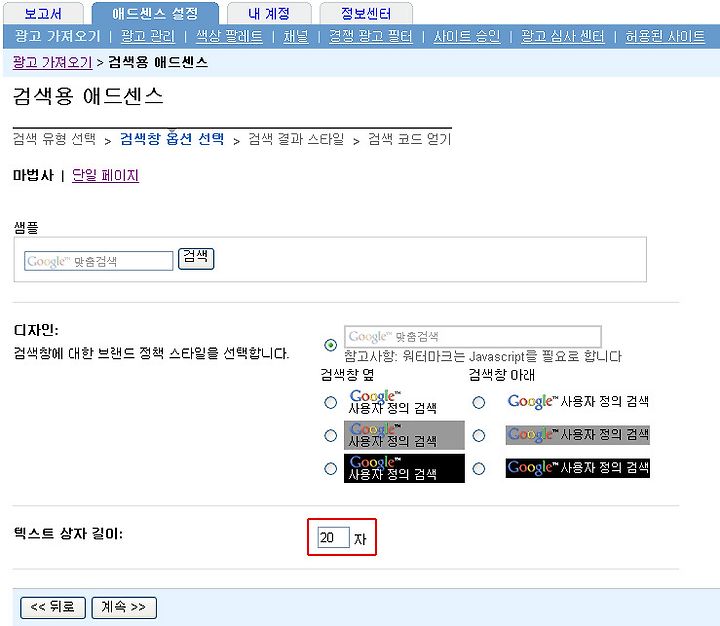Choose white logo below search box radio

[x=478, y=402]
